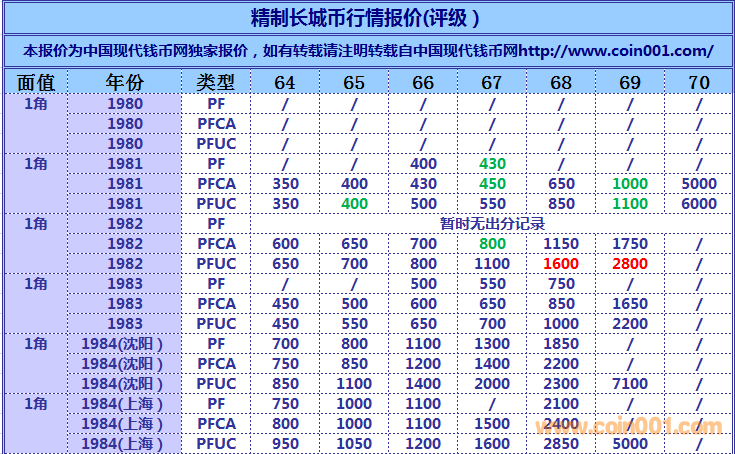Screen dimensions: 735x454
Task: Click the 5000 price for 1981 PFCA
Action: pyautogui.click(x=699, y=184)
